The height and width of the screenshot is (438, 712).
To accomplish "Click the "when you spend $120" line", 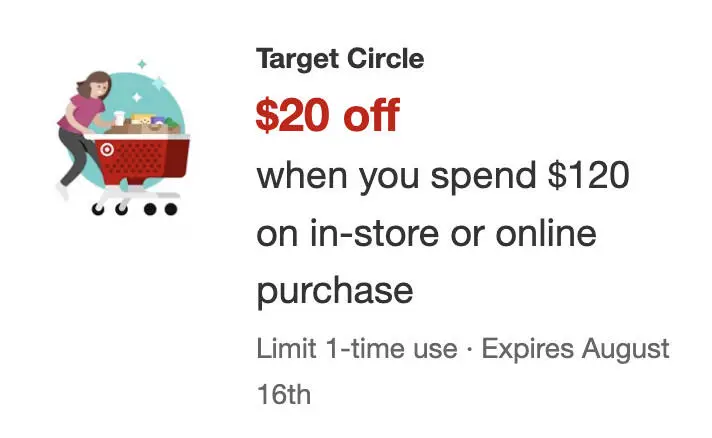I will pos(443,177).
